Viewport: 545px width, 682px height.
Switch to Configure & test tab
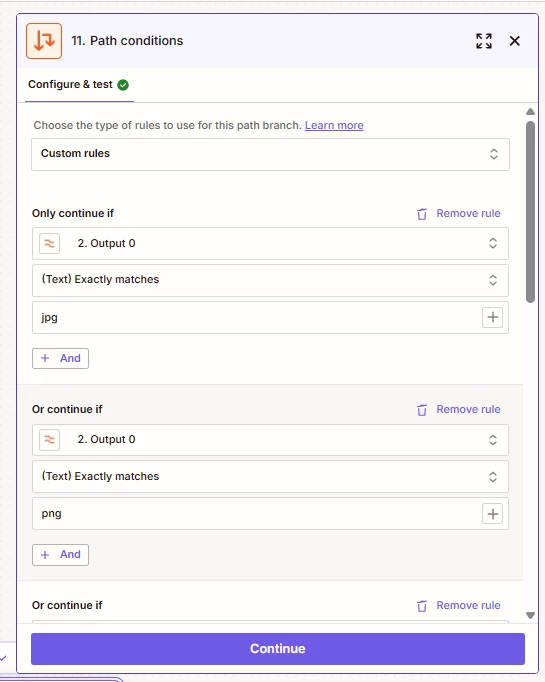(x=79, y=84)
